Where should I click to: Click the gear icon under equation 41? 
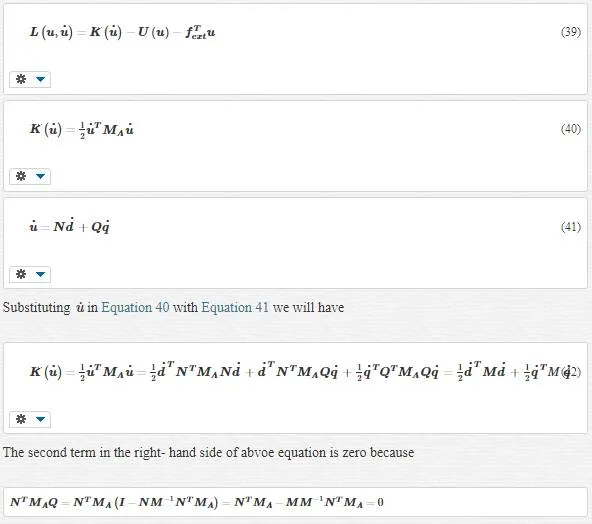click(x=21, y=274)
